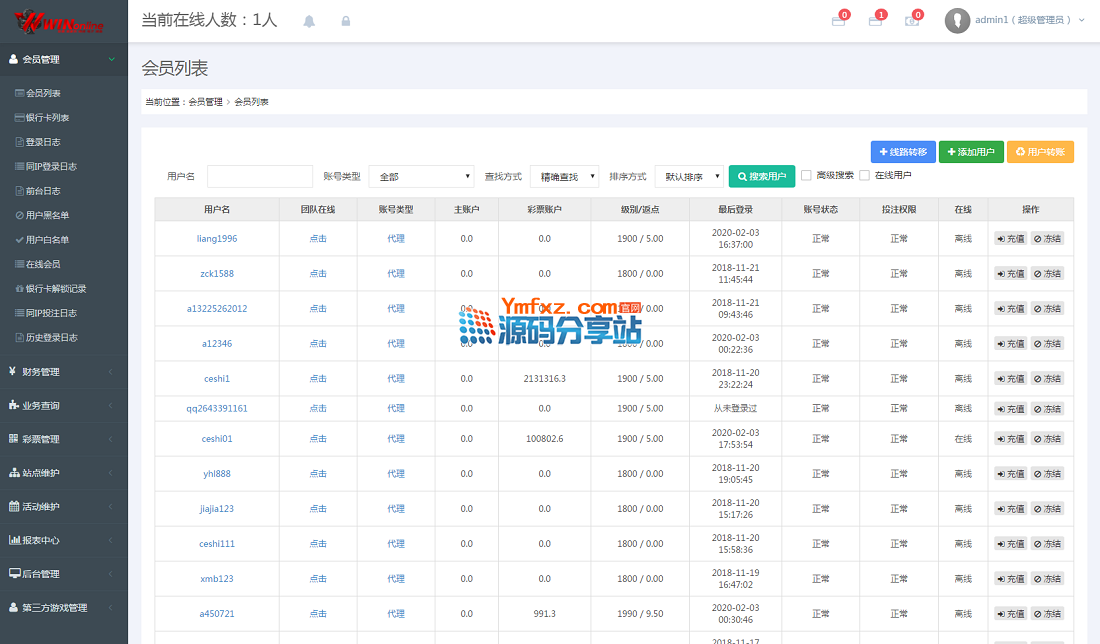Enable the 高级搜索 checkbox
1100x644 pixels.
click(x=806, y=176)
